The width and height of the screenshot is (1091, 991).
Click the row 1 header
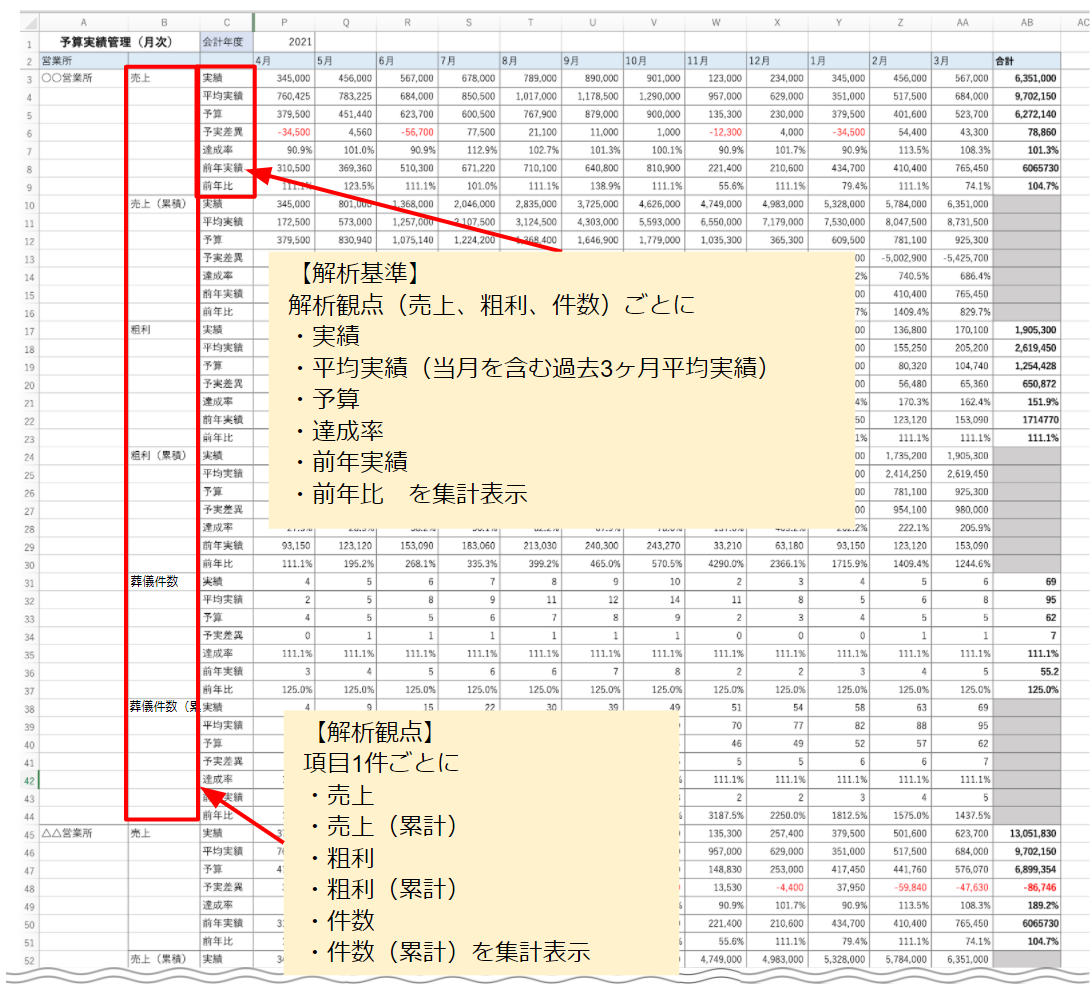[29, 43]
